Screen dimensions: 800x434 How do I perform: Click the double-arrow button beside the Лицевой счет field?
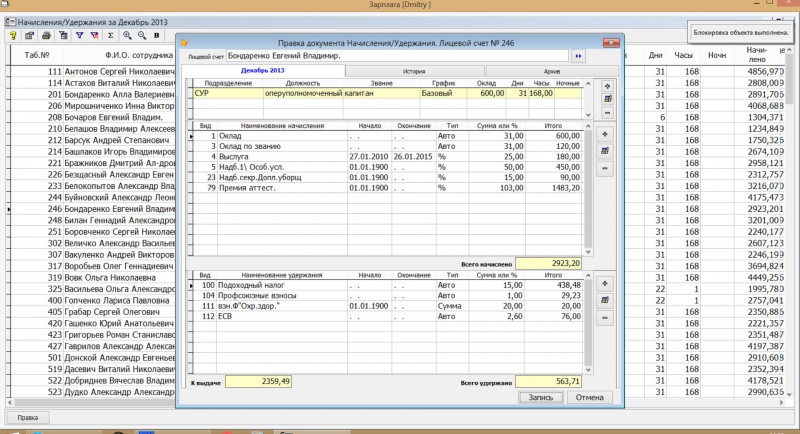[x=578, y=56]
